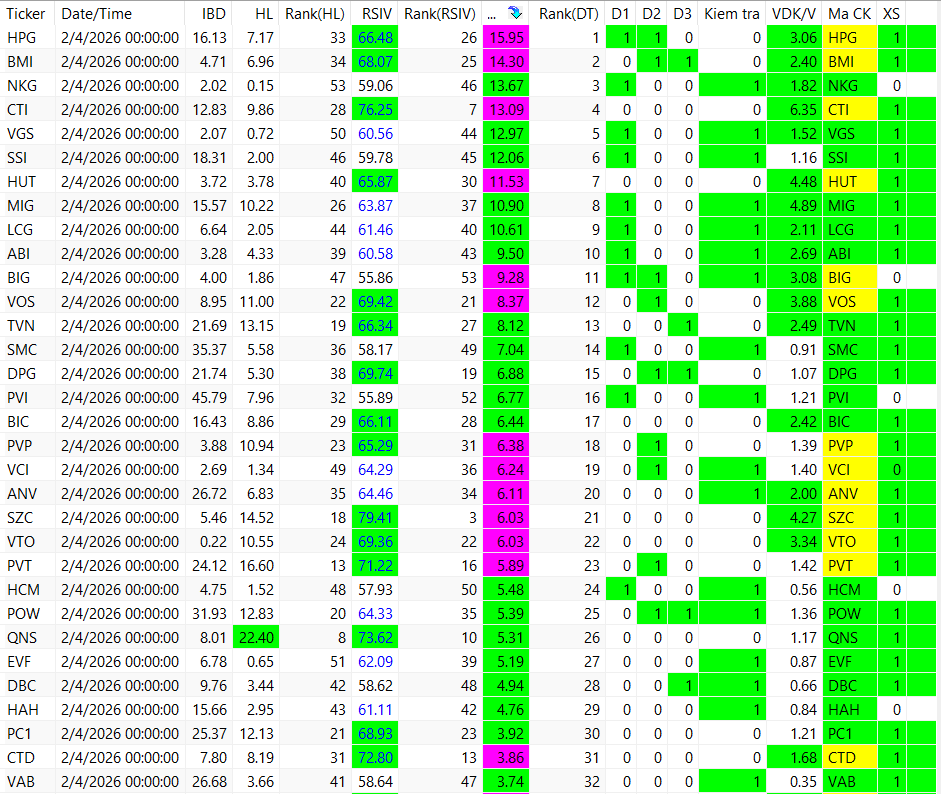Viewport: 941px width, 794px height.
Task: Click magenta cell 15.95 in HPG row
Action: tap(506, 38)
